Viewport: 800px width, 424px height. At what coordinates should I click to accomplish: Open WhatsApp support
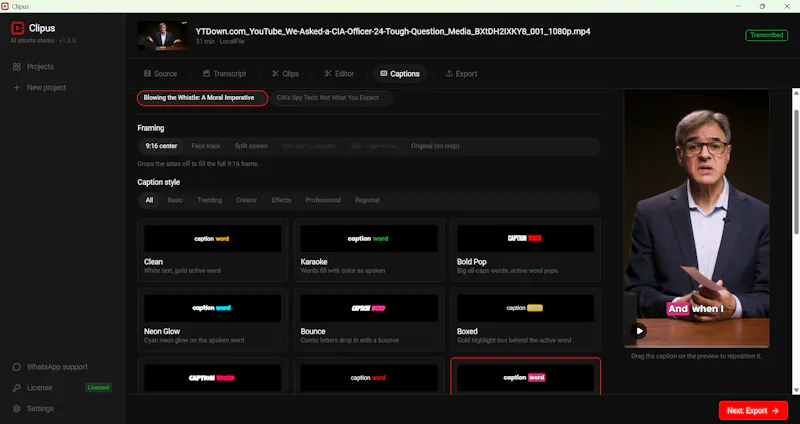[50, 367]
